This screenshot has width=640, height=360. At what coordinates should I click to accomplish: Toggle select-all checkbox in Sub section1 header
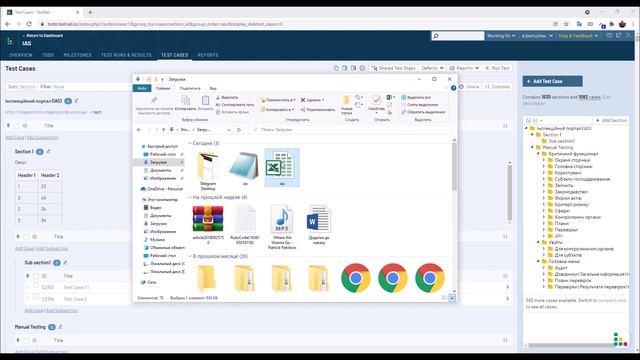pyautogui.click(x=36, y=276)
